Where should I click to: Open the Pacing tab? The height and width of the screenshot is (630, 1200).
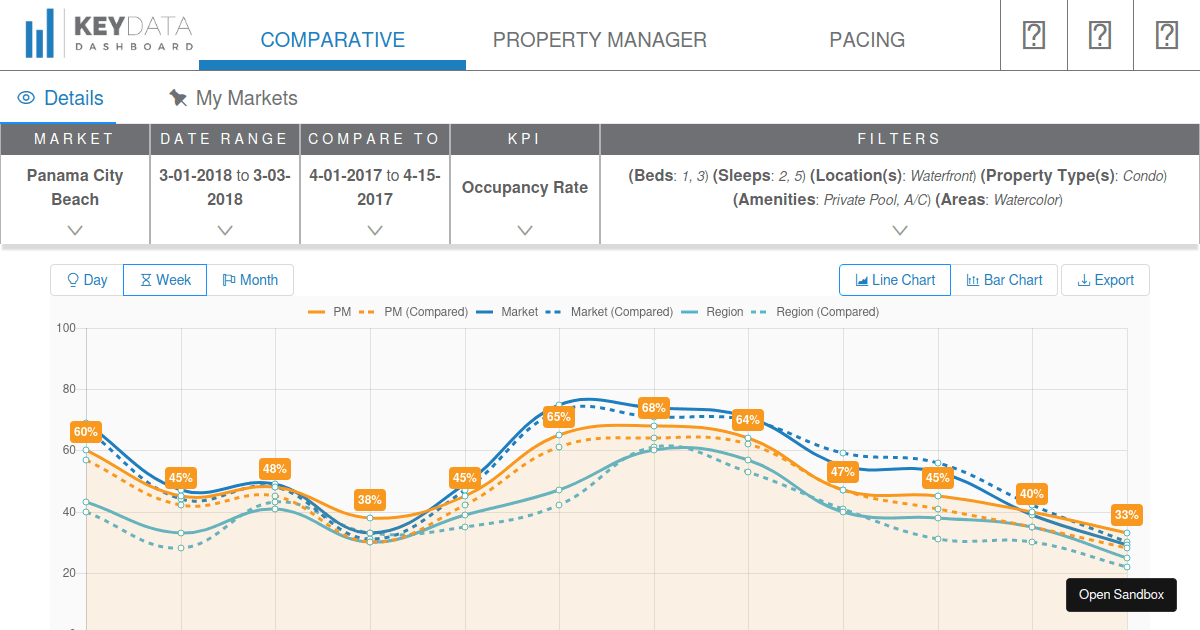tap(867, 40)
